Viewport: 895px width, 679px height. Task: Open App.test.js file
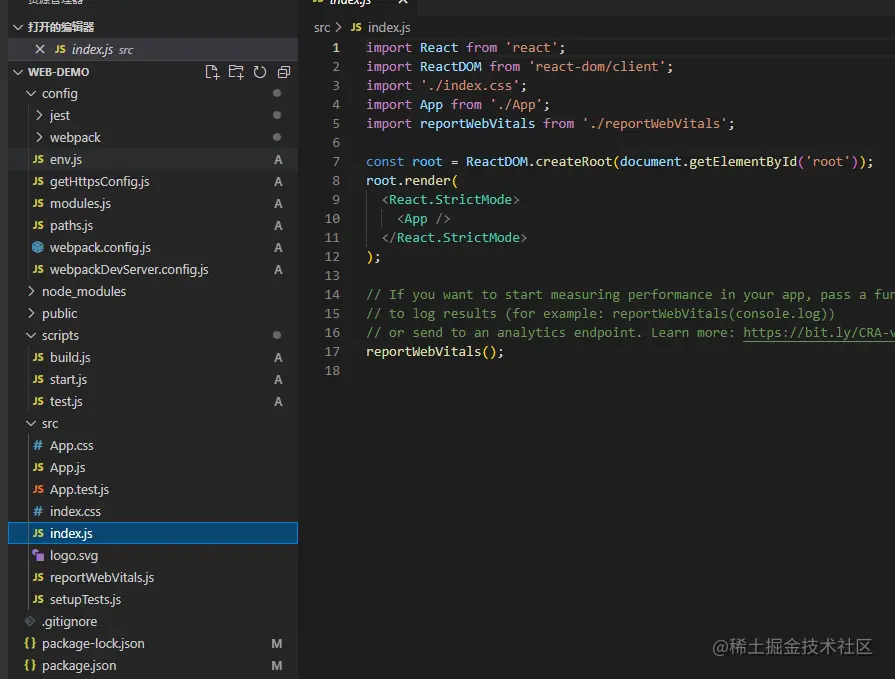[x=153, y=490]
